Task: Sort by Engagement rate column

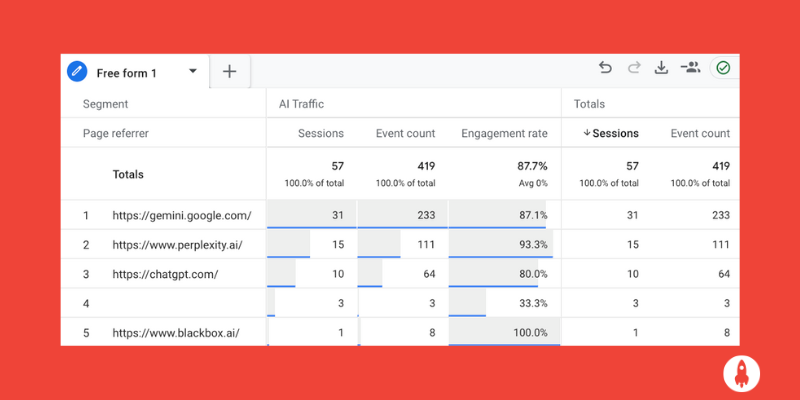Action: pyautogui.click(x=505, y=134)
